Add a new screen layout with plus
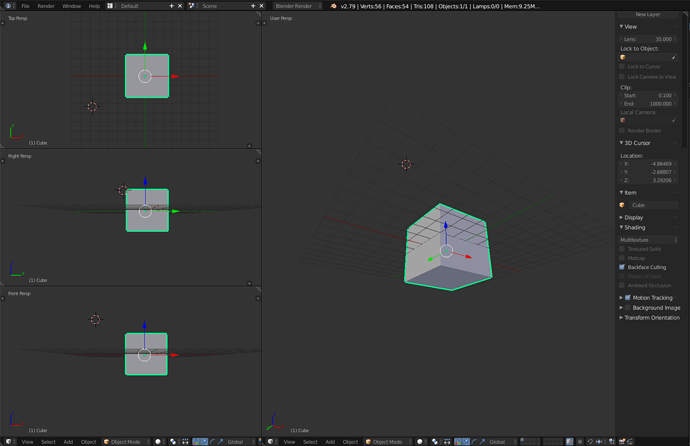Image resolution: width=690 pixels, height=446 pixels. coord(171,6)
